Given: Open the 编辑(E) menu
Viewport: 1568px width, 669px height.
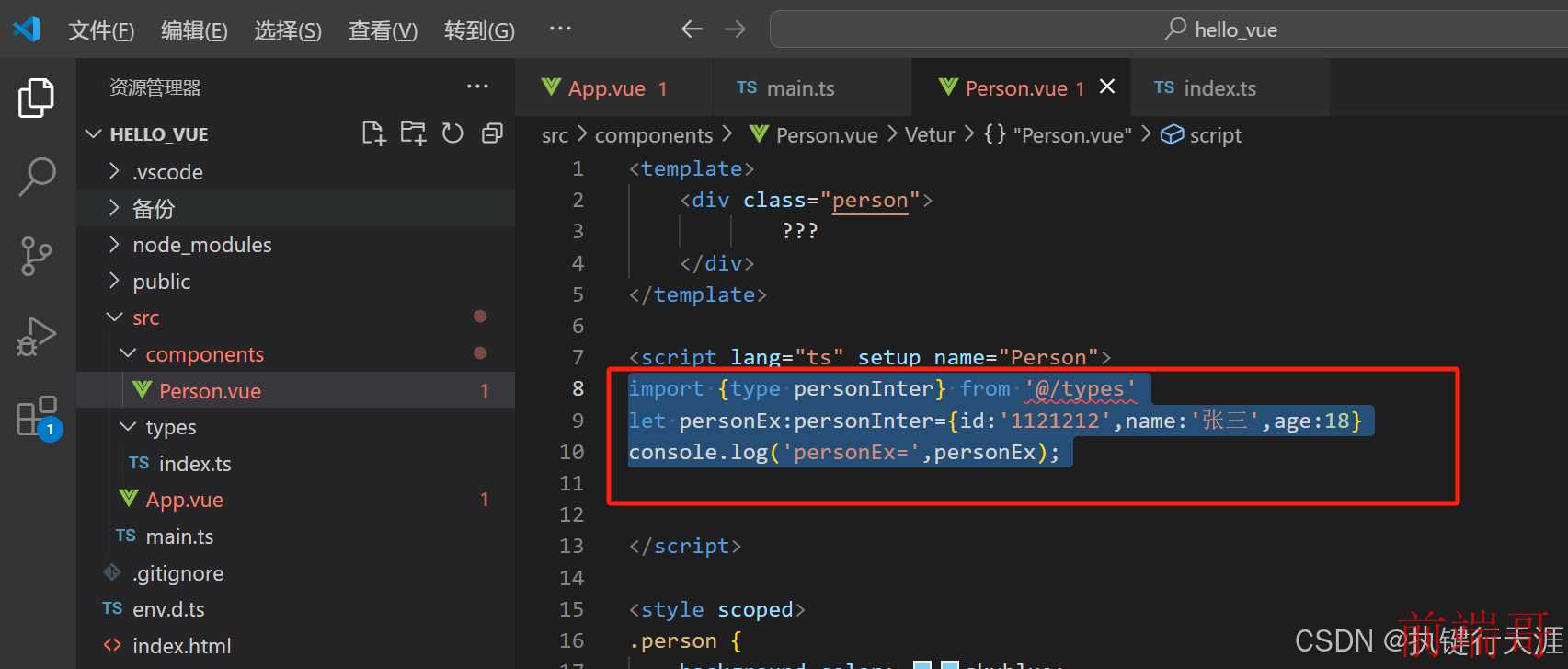Looking at the screenshot, I should tap(194, 30).
